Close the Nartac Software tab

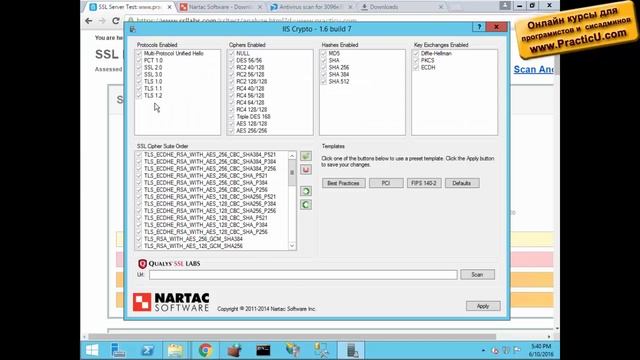click(x=259, y=7)
